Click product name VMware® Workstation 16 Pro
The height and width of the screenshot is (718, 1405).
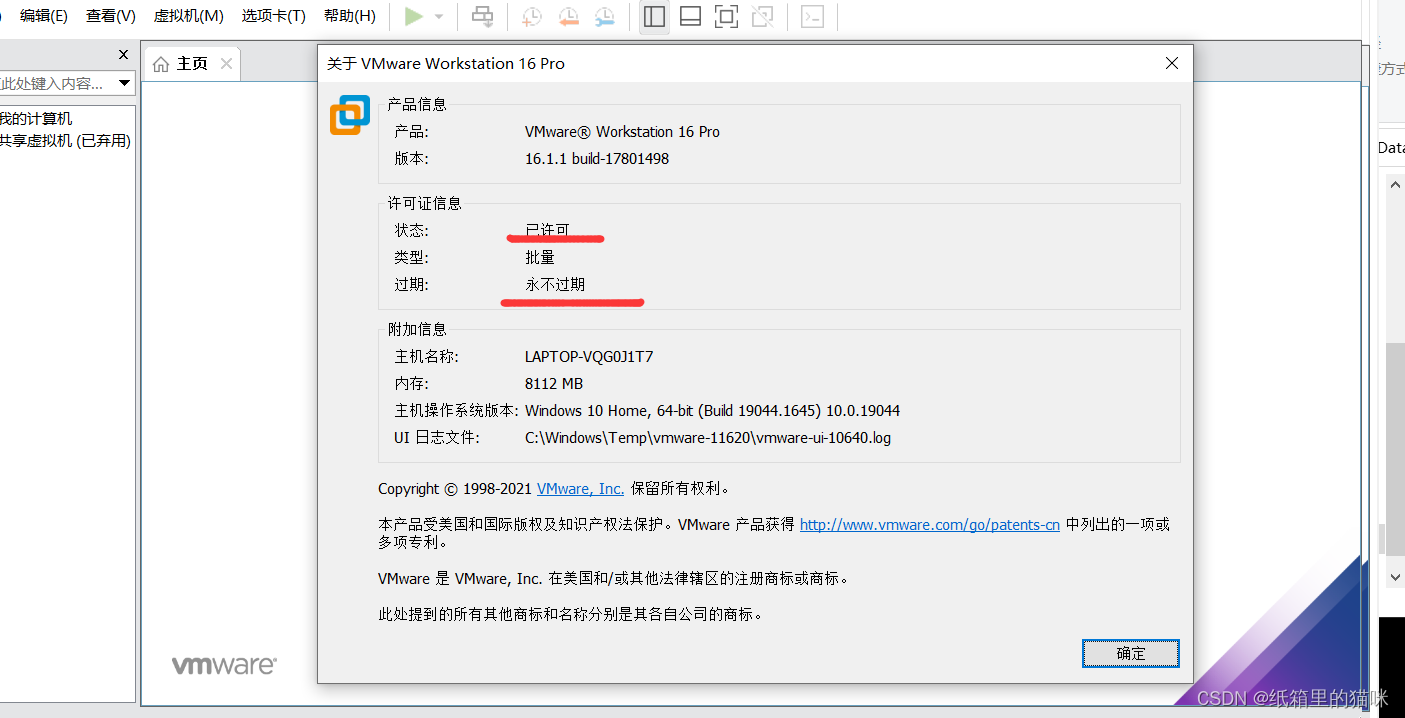pos(622,132)
